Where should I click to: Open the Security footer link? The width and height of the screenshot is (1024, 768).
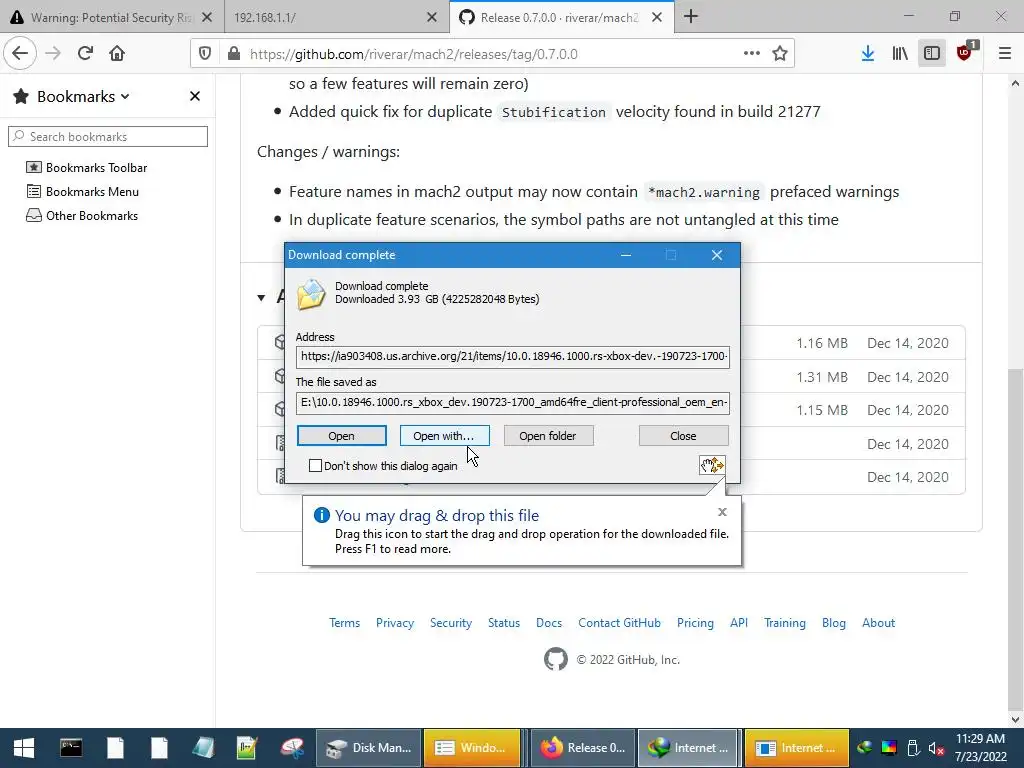point(451,623)
